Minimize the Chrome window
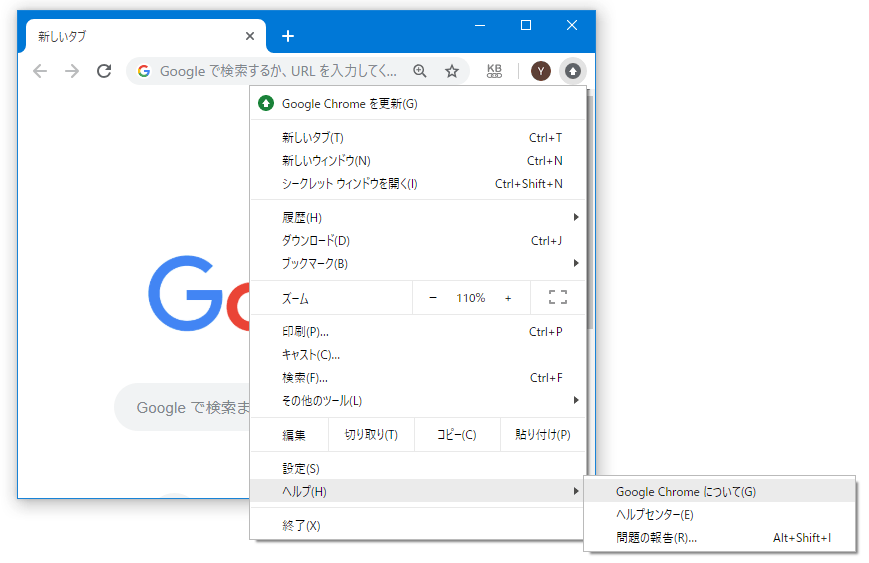Image resolution: width=869 pixels, height=563 pixels. (480, 25)
